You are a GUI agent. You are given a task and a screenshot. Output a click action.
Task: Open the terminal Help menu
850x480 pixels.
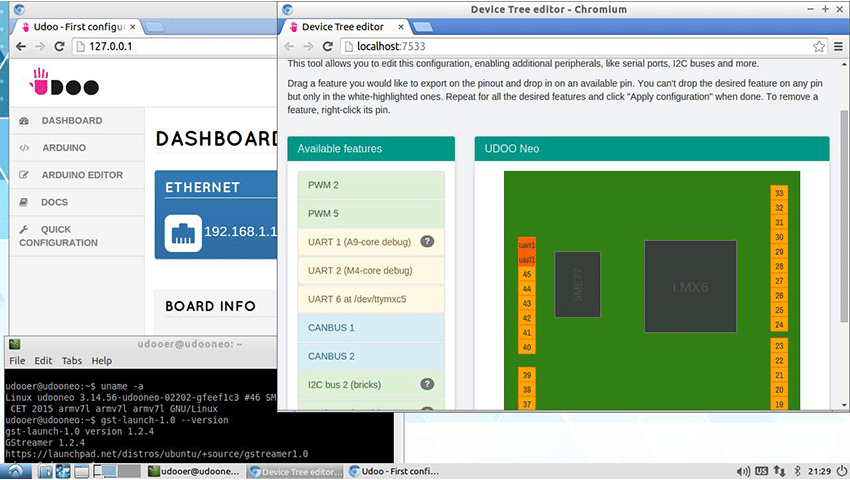pyautogui.click(x=101, y=361)
